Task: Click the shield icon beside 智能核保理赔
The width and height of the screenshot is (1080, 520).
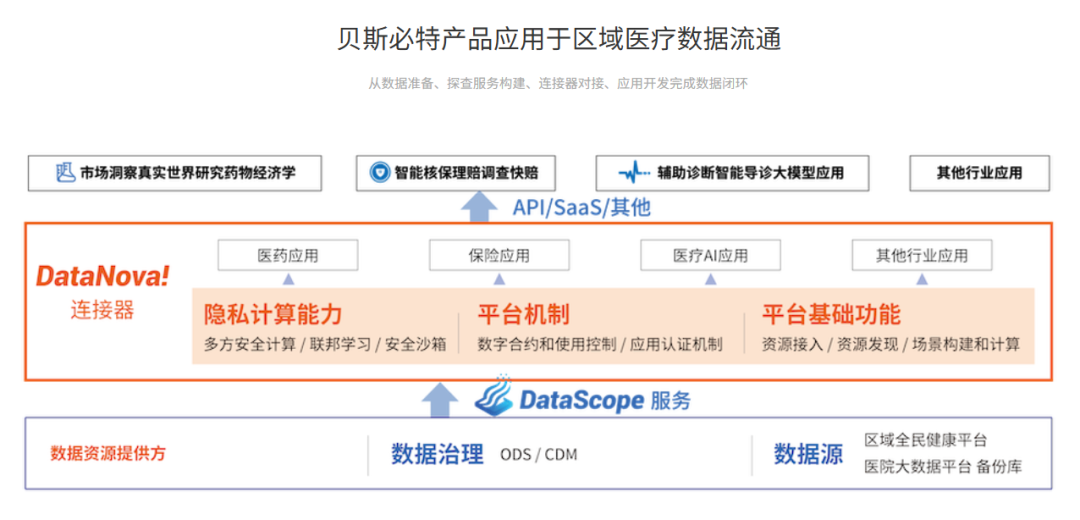Action: 379,172
